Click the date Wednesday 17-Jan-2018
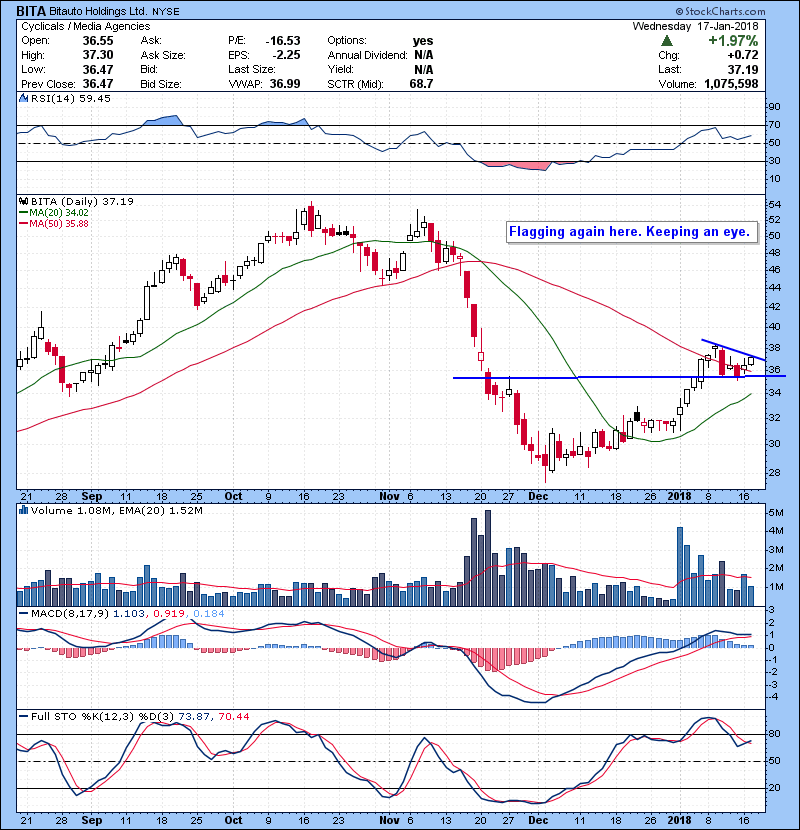 [x=695, y=26]
